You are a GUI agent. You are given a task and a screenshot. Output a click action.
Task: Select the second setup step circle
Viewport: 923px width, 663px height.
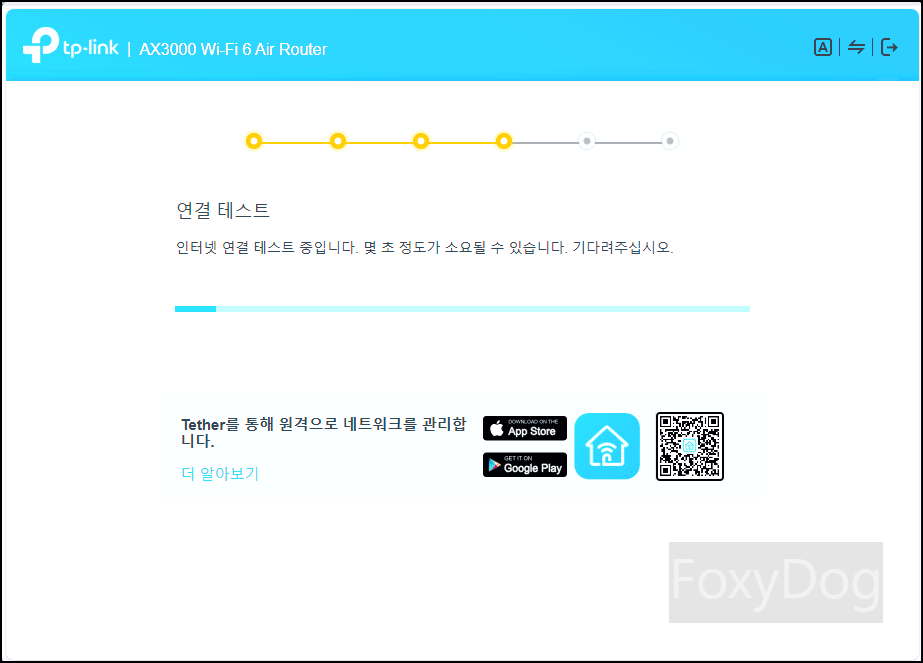tap(337, 141)
